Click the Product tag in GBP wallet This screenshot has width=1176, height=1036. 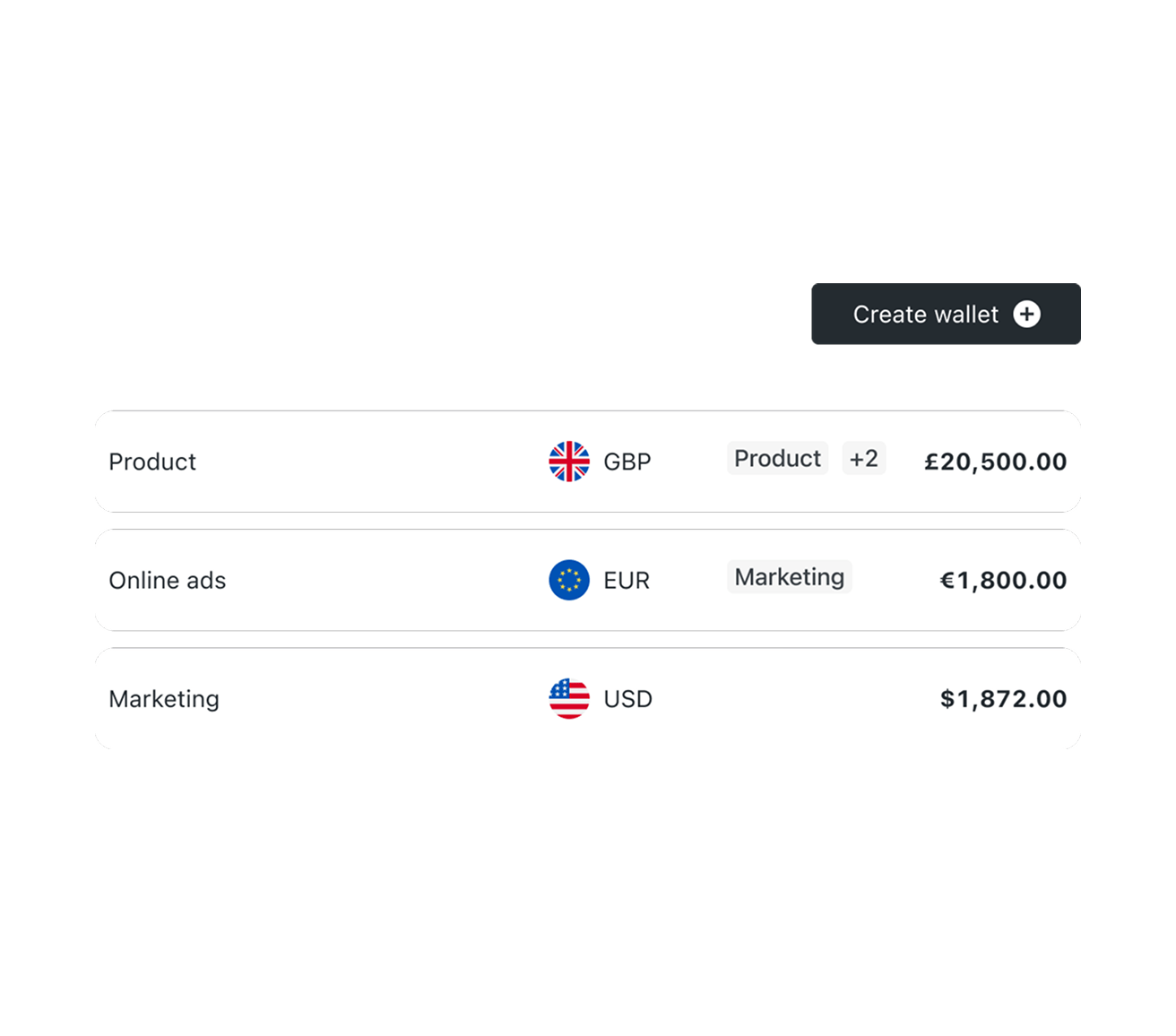(777, 458)
